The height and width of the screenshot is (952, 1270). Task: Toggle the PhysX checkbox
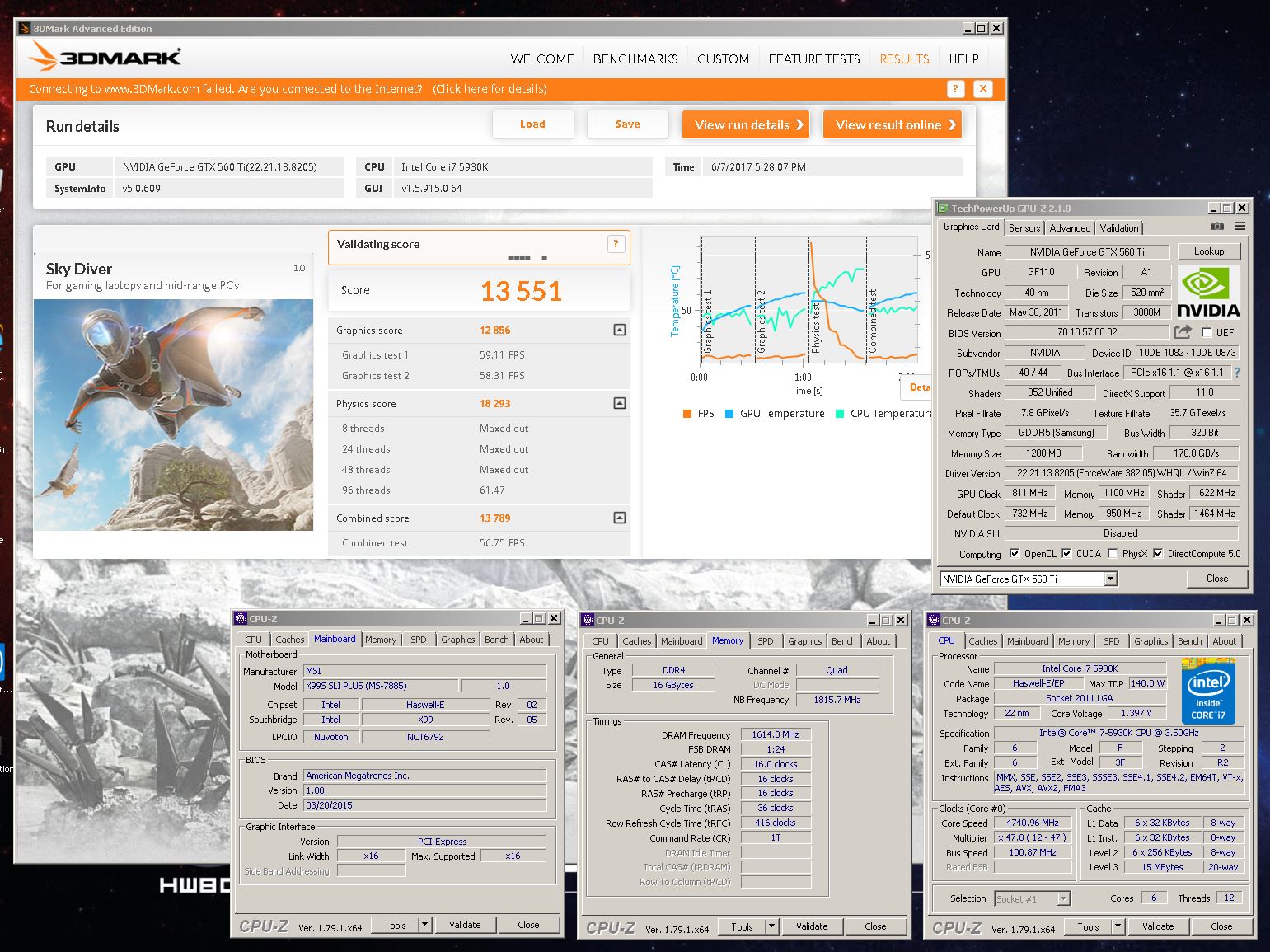pos(1113,554)
